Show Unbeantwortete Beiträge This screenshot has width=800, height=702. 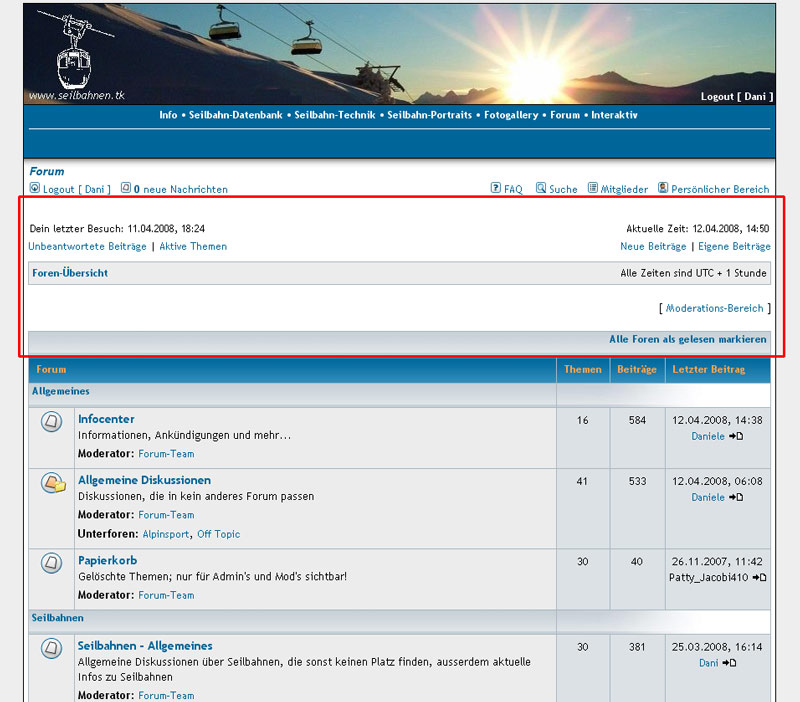[88, 246]
